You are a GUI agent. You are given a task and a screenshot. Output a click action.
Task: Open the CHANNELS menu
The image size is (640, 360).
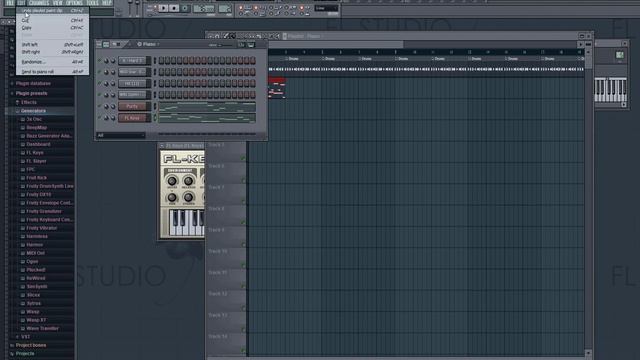(x=39, y=3)
